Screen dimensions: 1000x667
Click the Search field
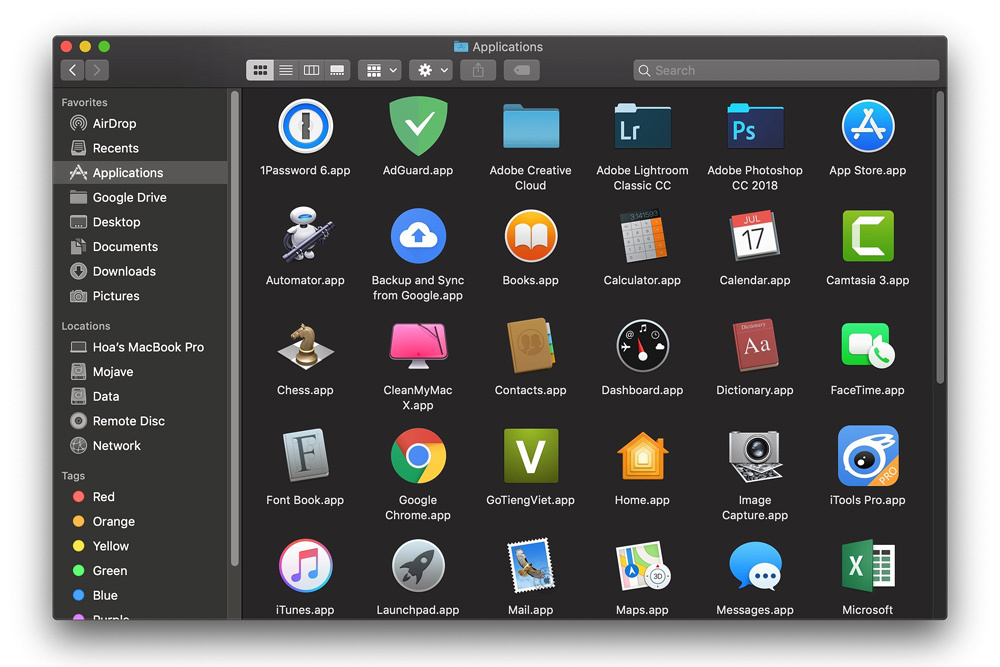(x=786, y=70)
